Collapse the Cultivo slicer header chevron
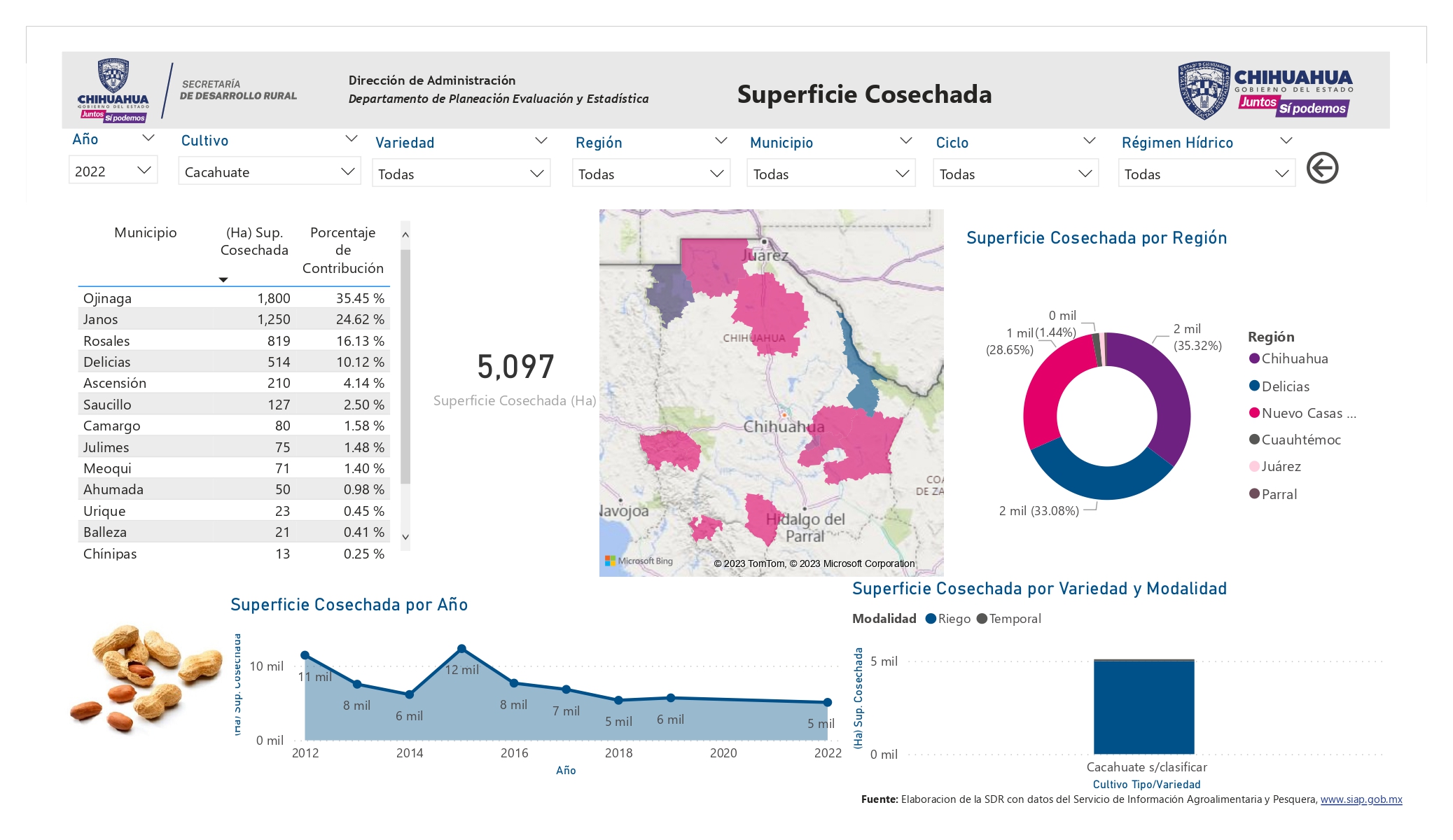1453x840 pixels. 352,139
